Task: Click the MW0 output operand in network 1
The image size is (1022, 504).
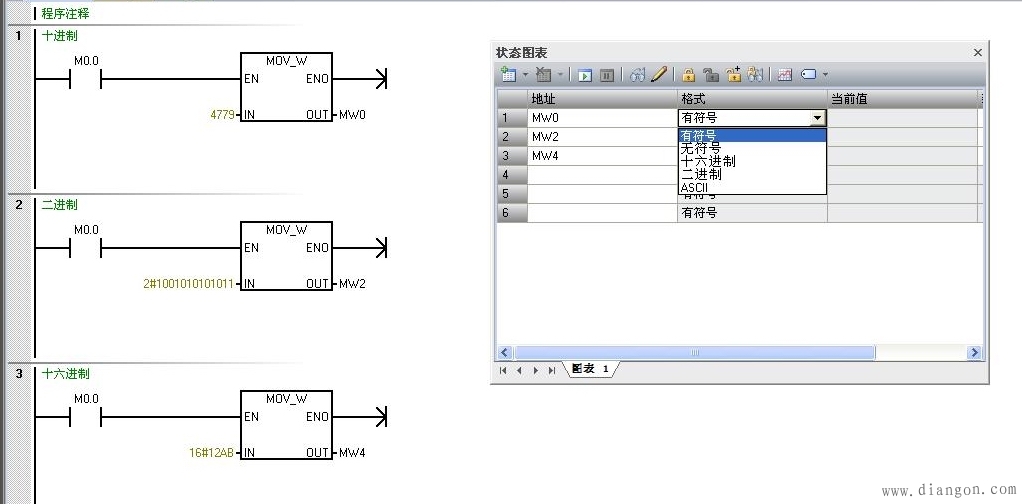Action: coord(353,115)
